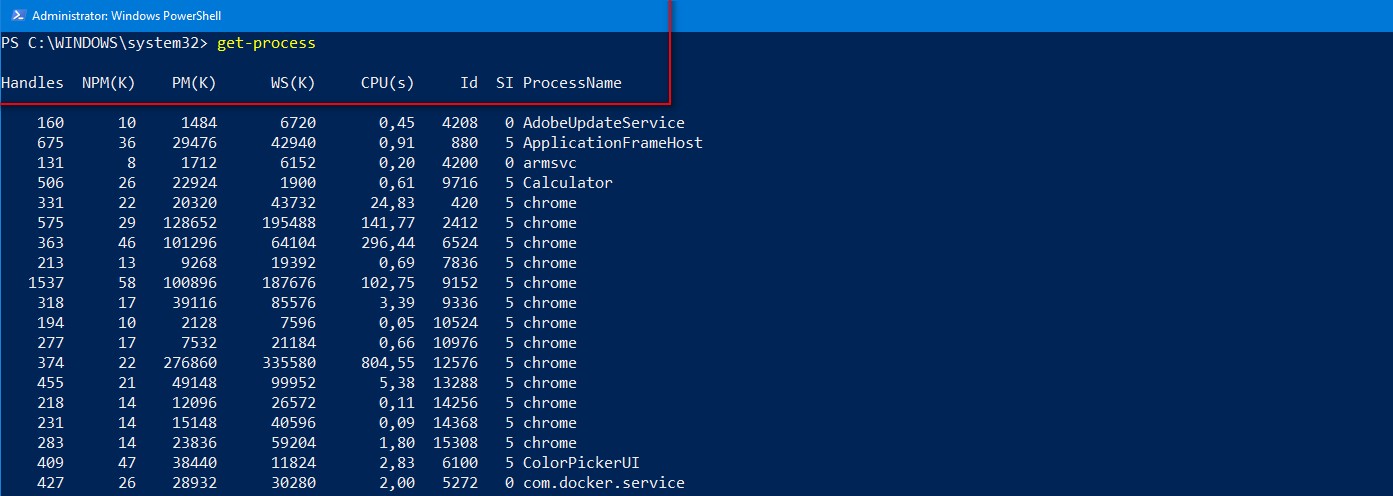Click the CPU value 804,55
1393x496 pixels.
coord(388,363)
